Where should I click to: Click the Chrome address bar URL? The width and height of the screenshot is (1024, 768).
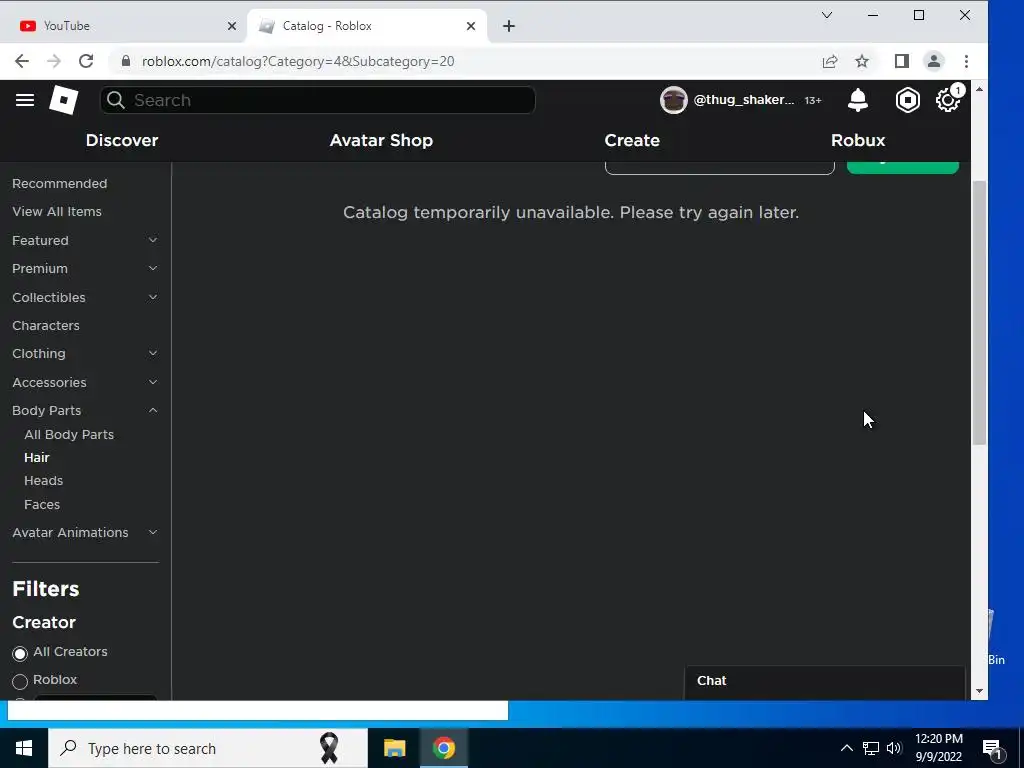tap(298, 61)
